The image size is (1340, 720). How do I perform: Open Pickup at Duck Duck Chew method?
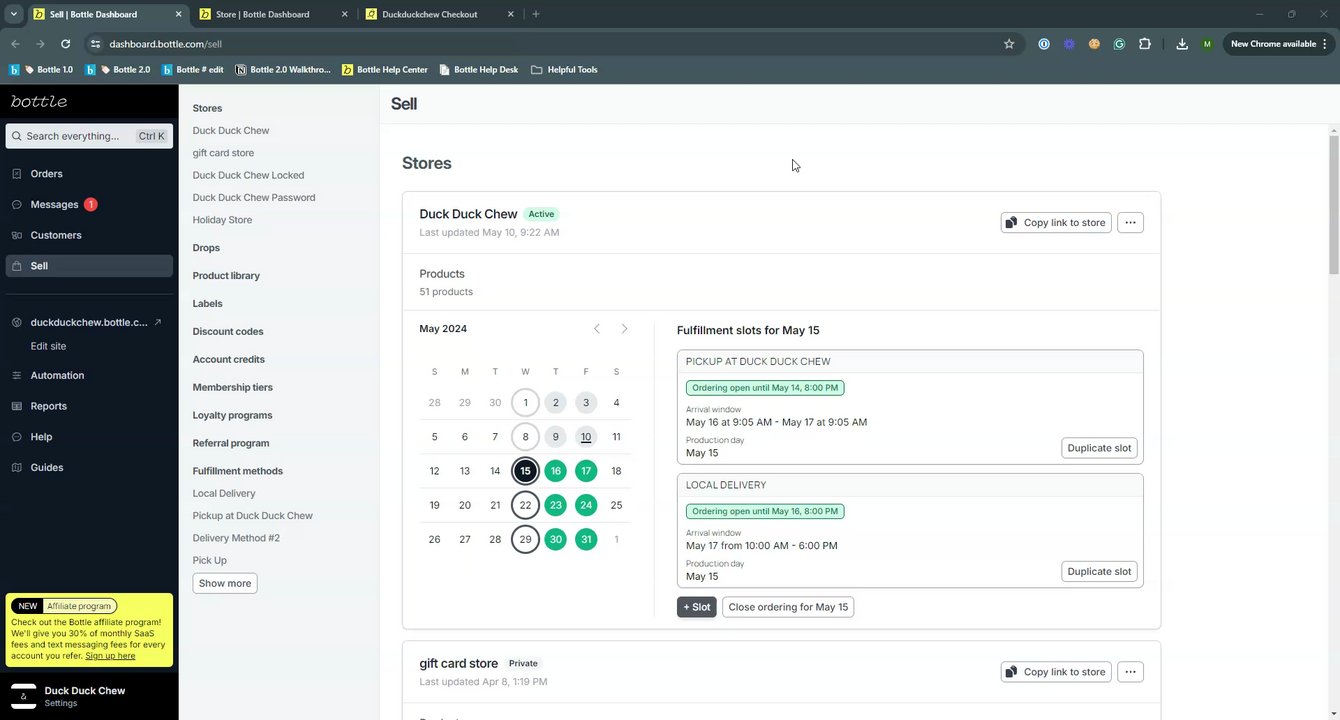coord(253,516)
